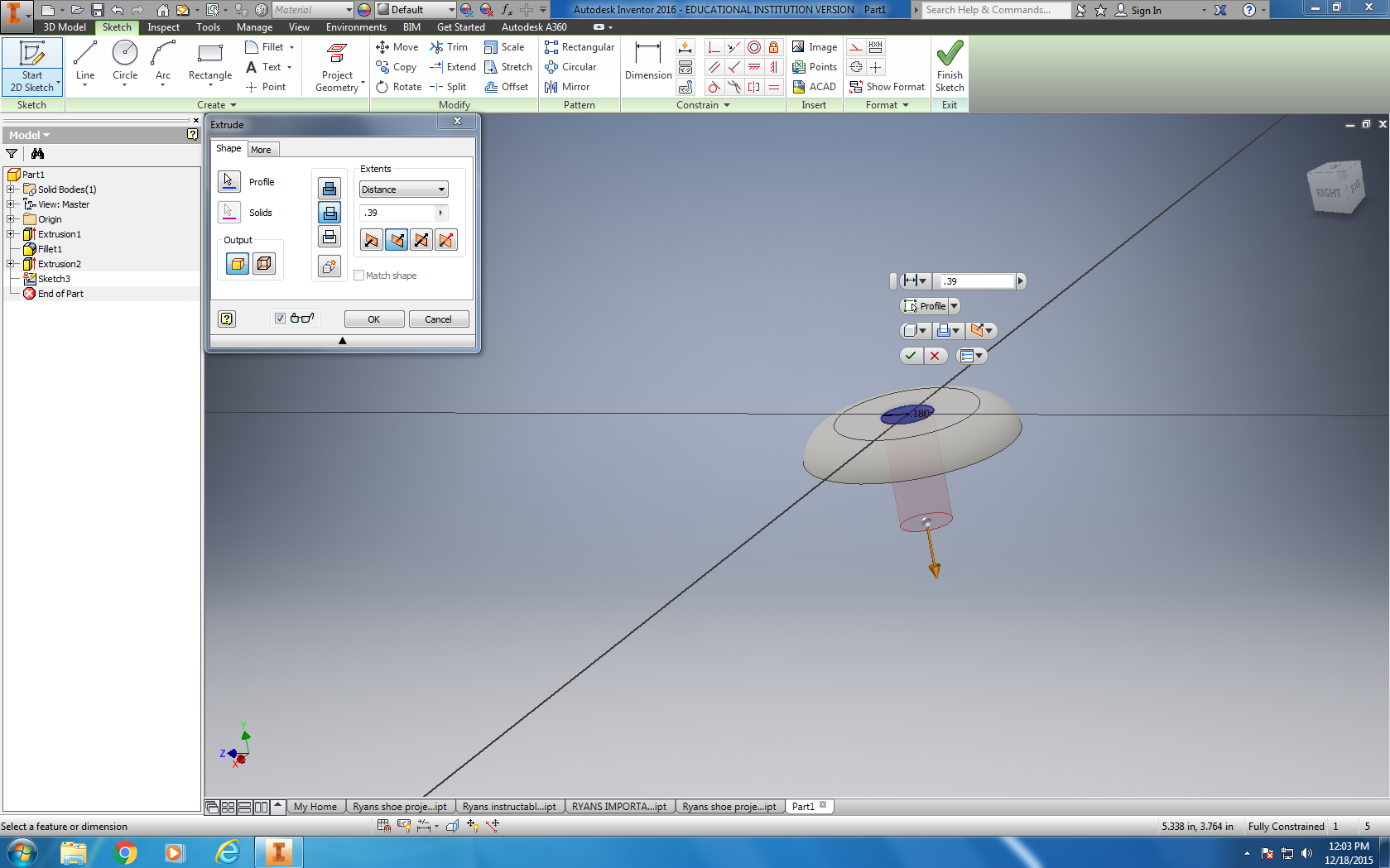1390x868 pixels.
Task: Collapse the Extrude dialog with bottom triangle
Action: pyautogui.click(x=343, y=341)
